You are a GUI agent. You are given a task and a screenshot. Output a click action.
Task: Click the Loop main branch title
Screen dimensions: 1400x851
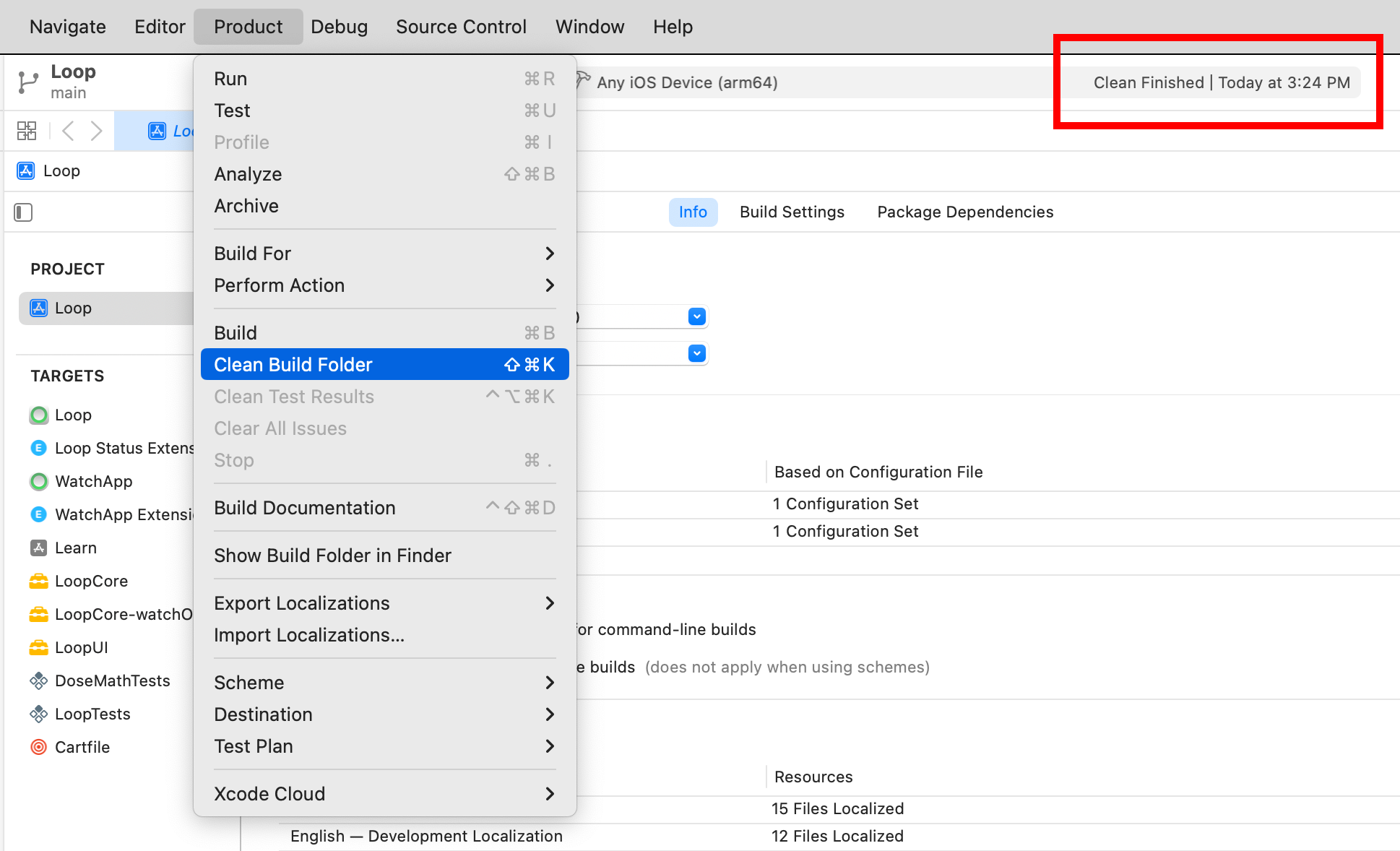[73, 82]
